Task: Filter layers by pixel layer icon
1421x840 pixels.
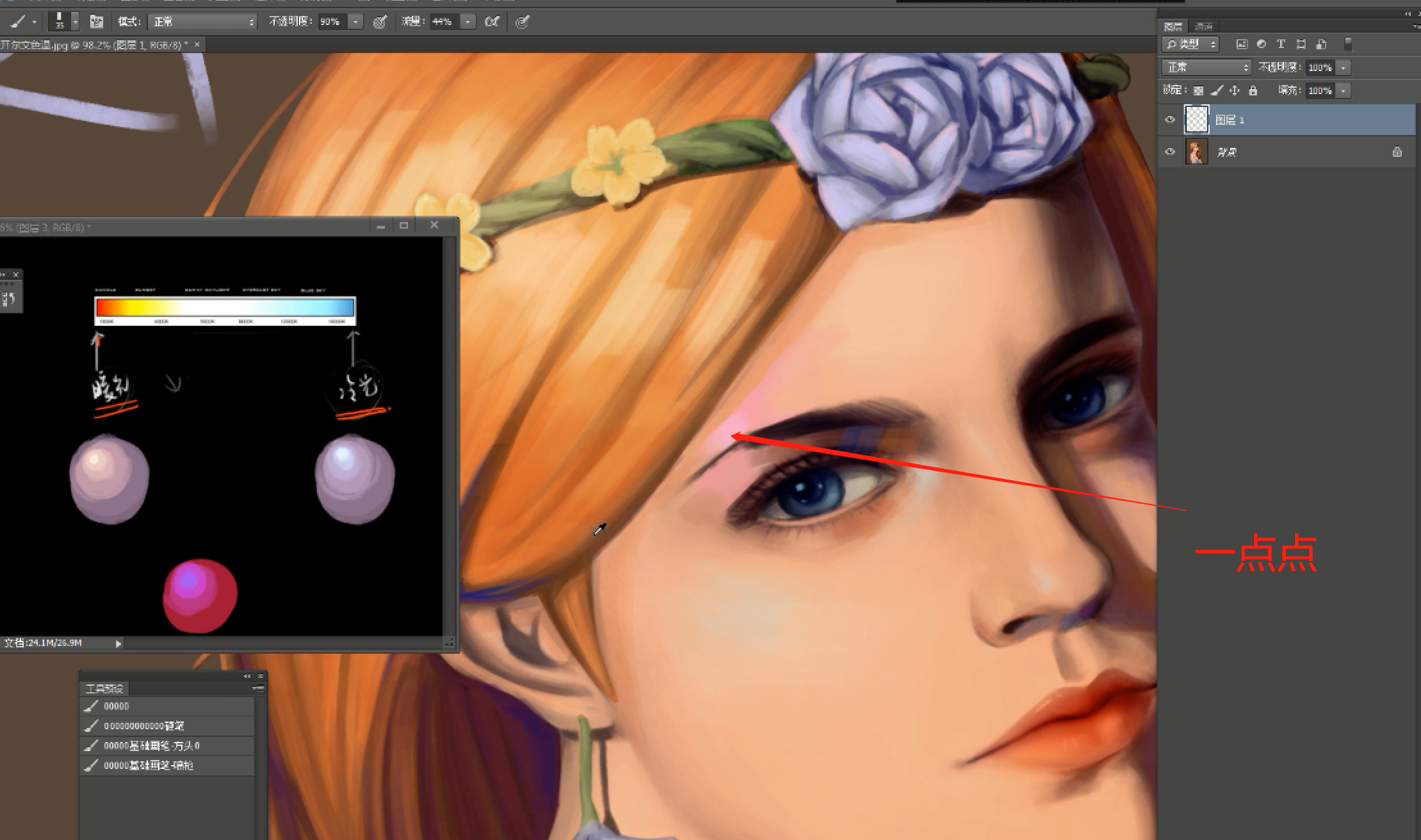Action: point(1242,44)
